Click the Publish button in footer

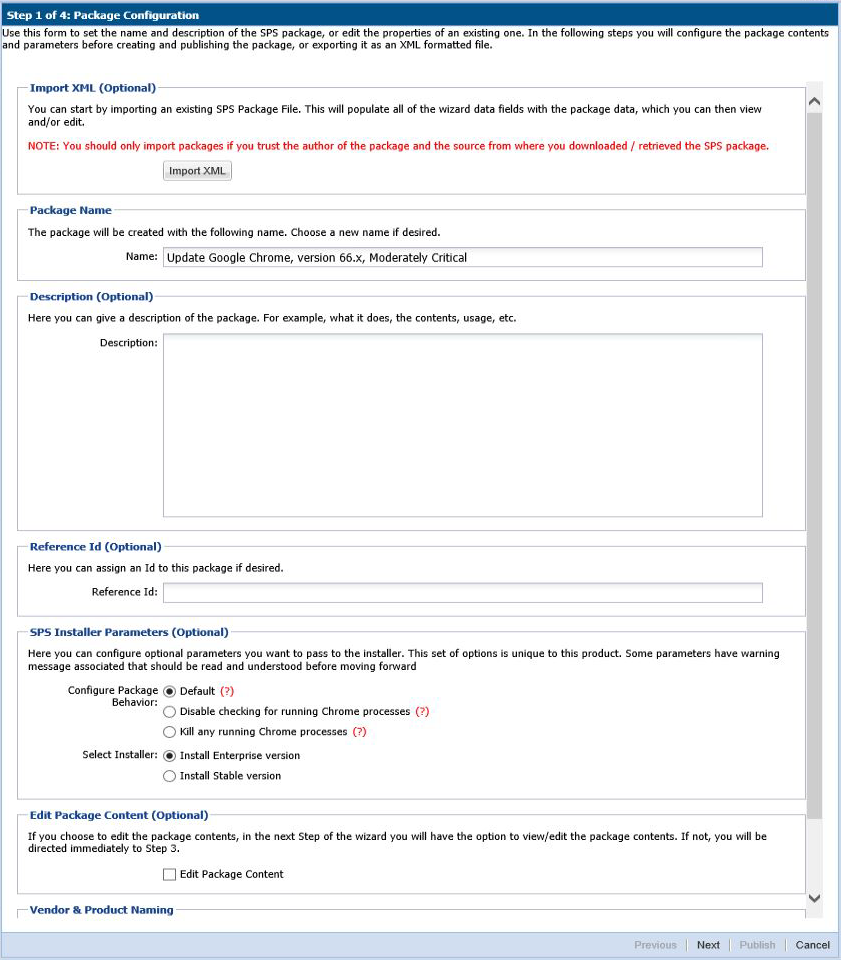(x=757, y=945)
